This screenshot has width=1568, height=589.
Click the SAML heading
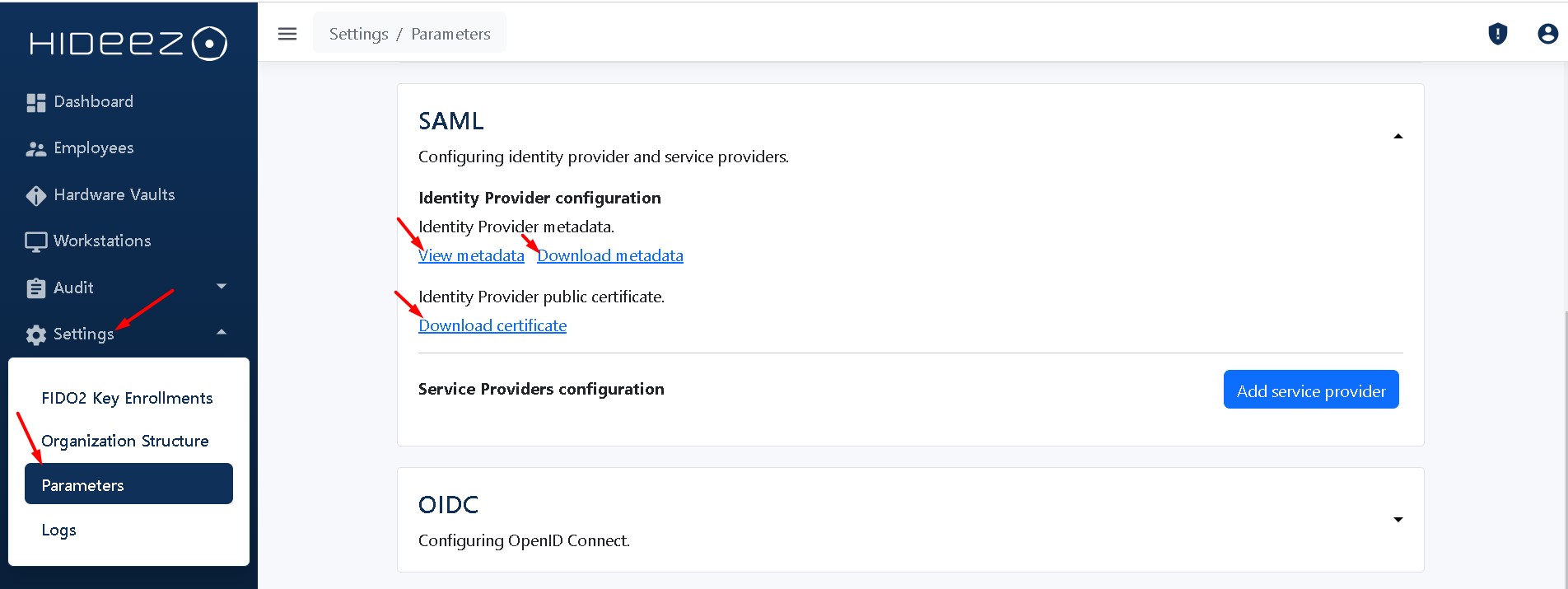(x=450, y=121)
